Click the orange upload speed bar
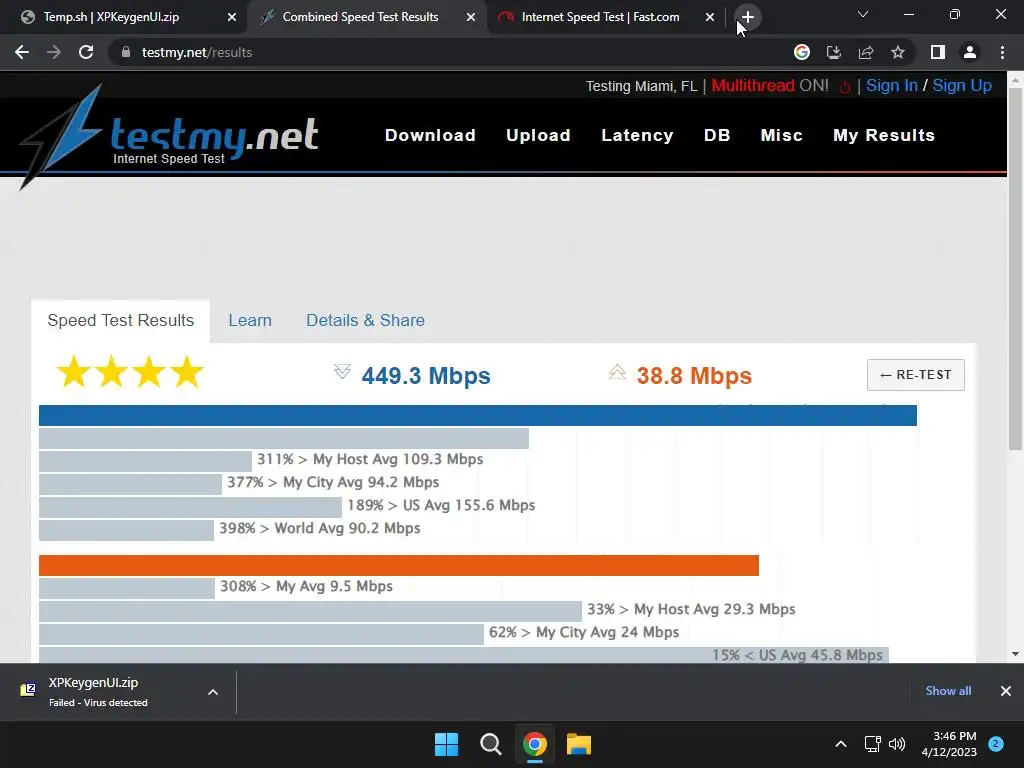Image resolution: width=1024 pixels, height=768 pixels. click(x=399, y=566)
